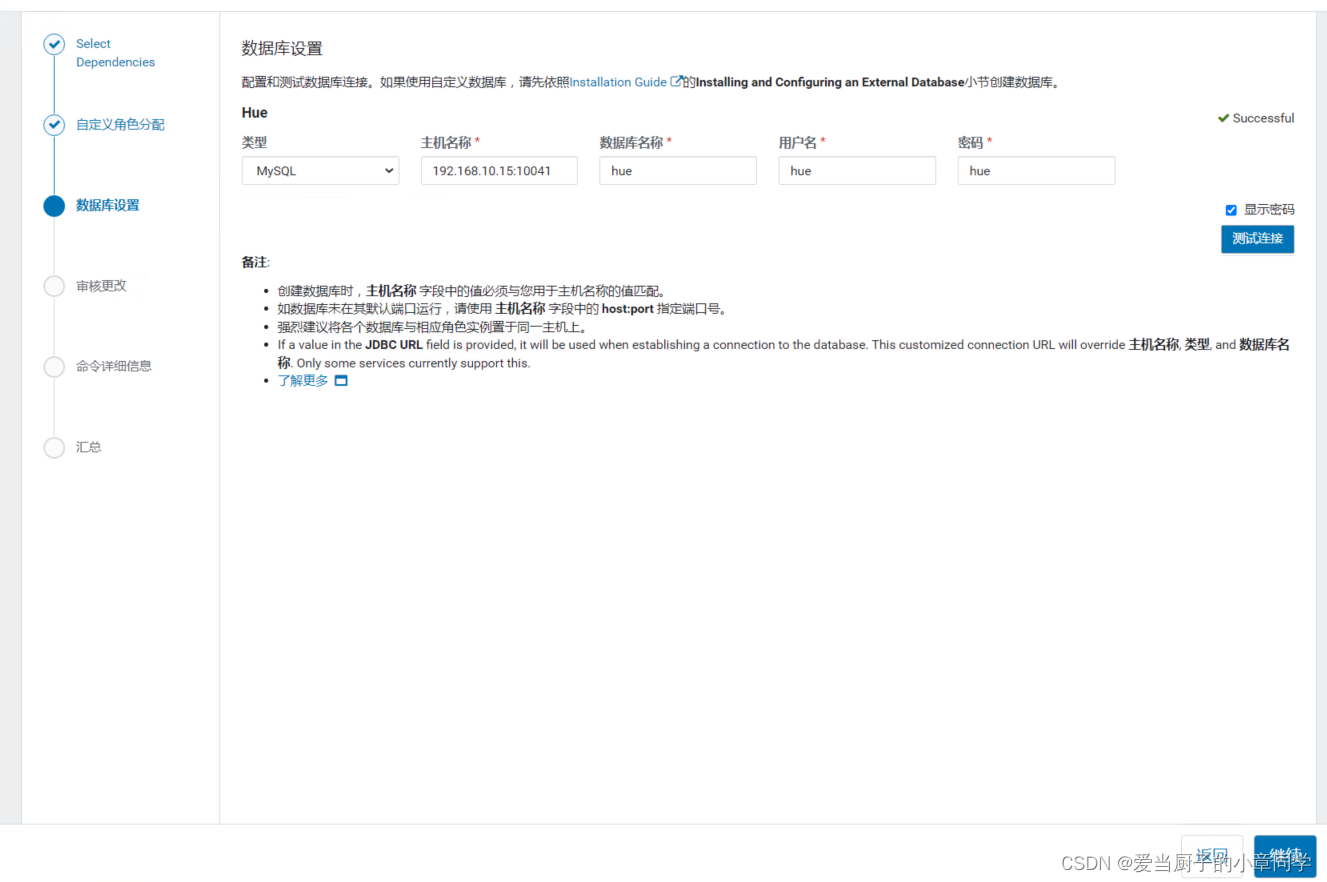Click the green Successful check icon
Screen dimensions: 1327x882
pyautogui.click(x=1223, y=118)
